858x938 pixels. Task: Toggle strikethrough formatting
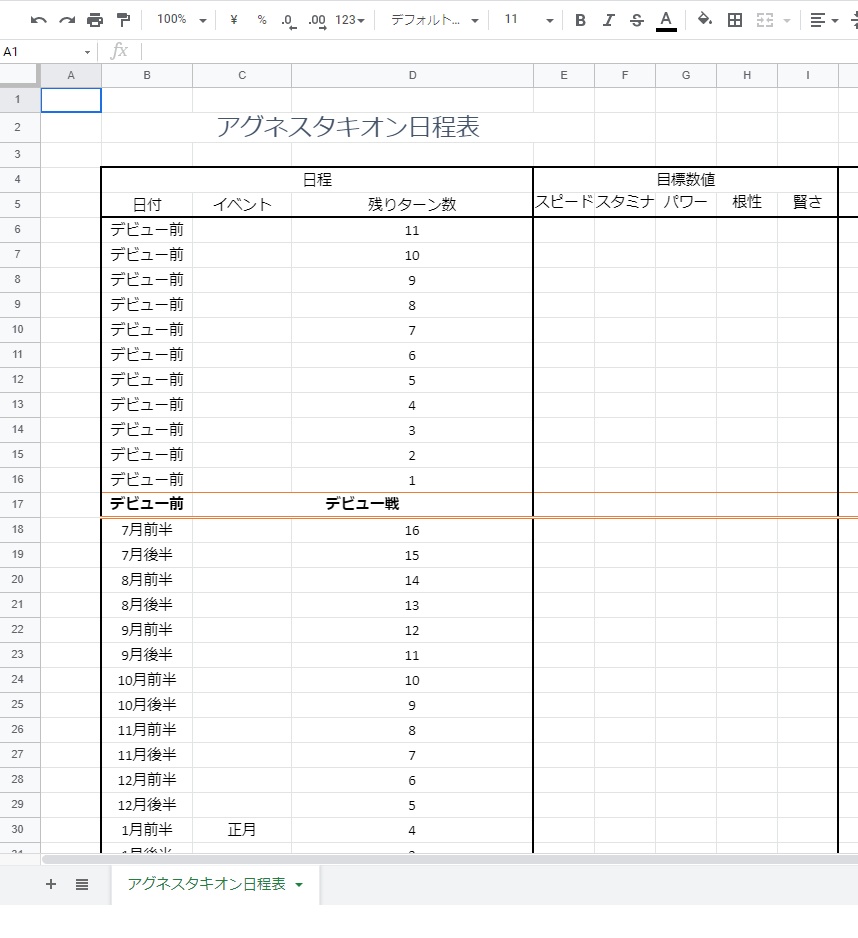coord(637,18)
